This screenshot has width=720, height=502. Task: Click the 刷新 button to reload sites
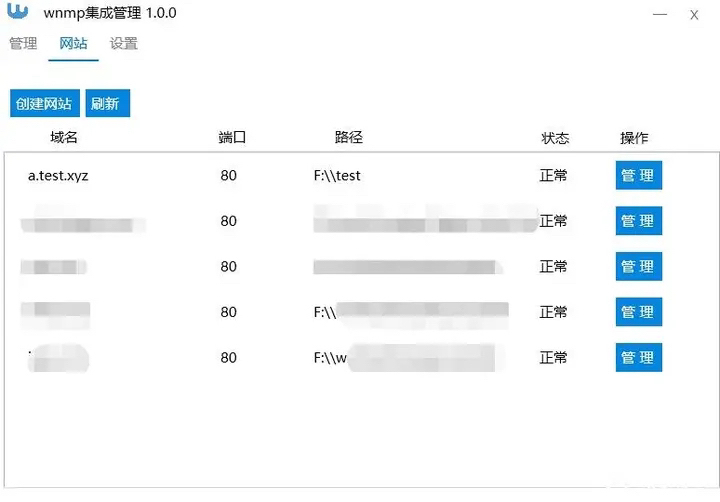tap(107, 103)
